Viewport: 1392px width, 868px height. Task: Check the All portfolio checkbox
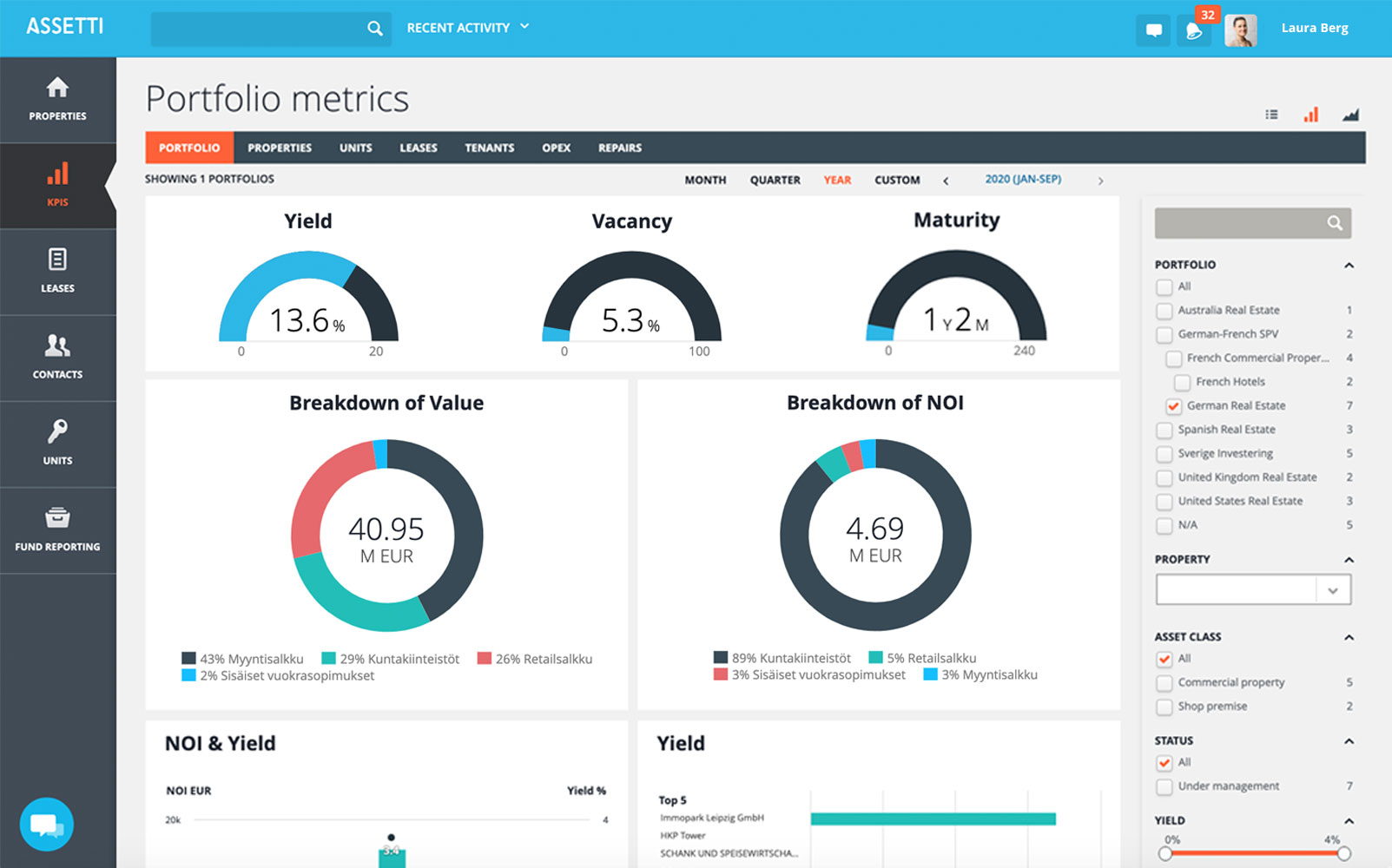pos(1164,287)
